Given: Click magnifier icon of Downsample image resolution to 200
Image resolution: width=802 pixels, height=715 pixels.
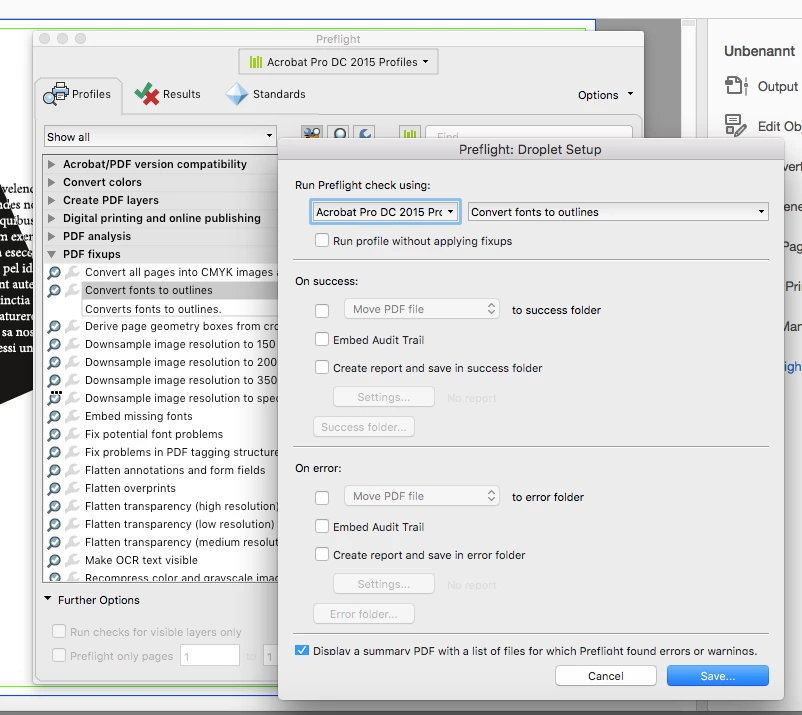Looking at the screenshot, I should [x=54, y=363].
